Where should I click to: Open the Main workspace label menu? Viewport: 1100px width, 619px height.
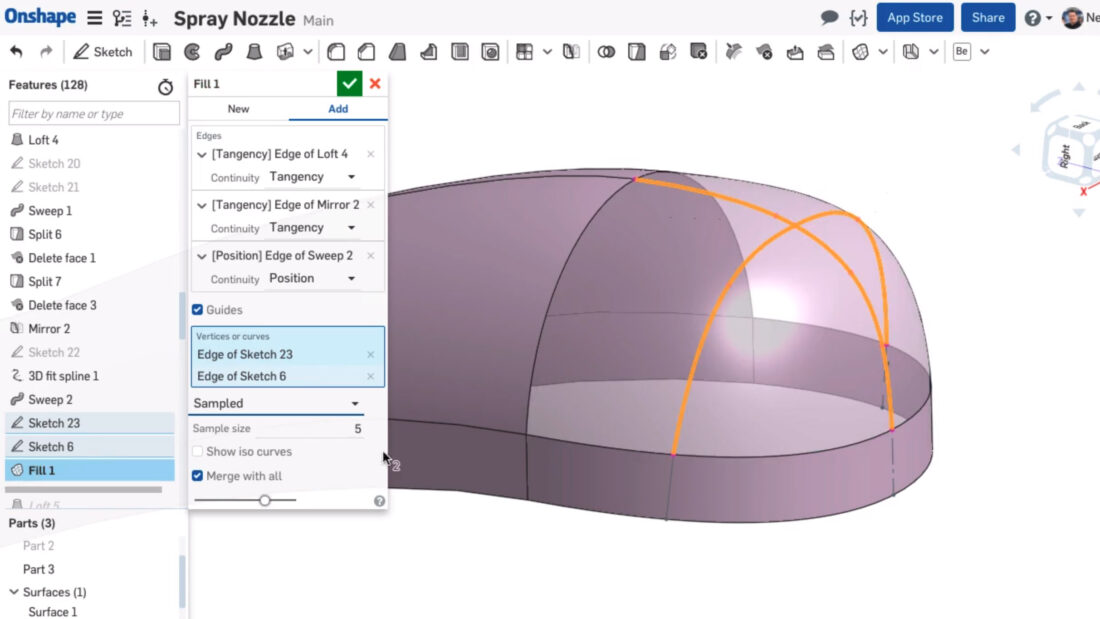[x=318, y=18]
